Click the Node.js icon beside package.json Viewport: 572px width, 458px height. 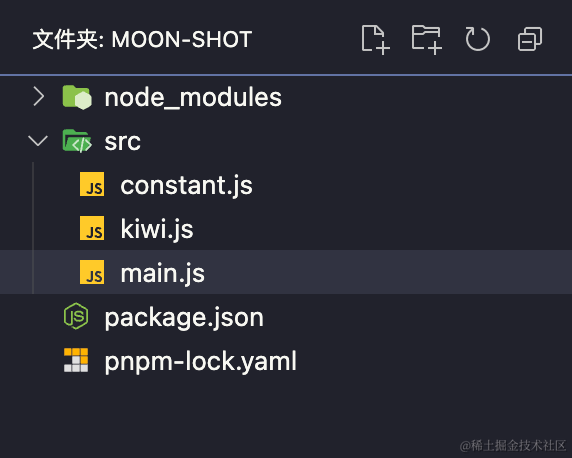point(76,316)
